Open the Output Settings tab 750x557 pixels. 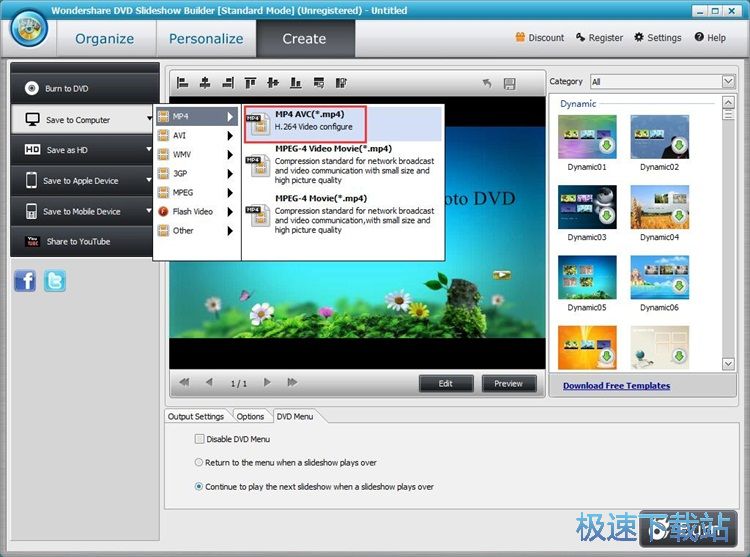tap(196, 416)
